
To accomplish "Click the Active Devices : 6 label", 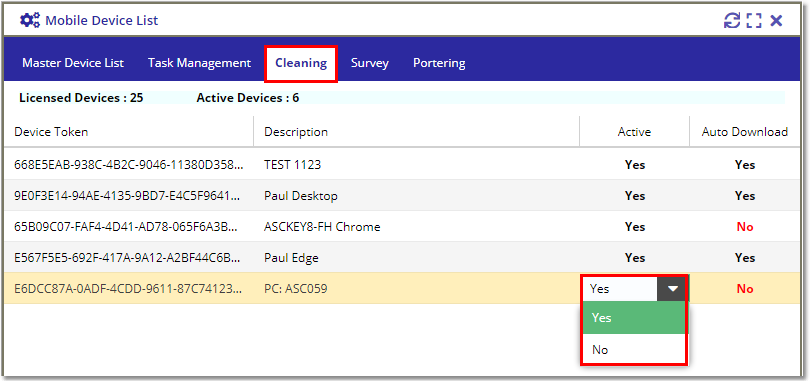I will point(247,98).
